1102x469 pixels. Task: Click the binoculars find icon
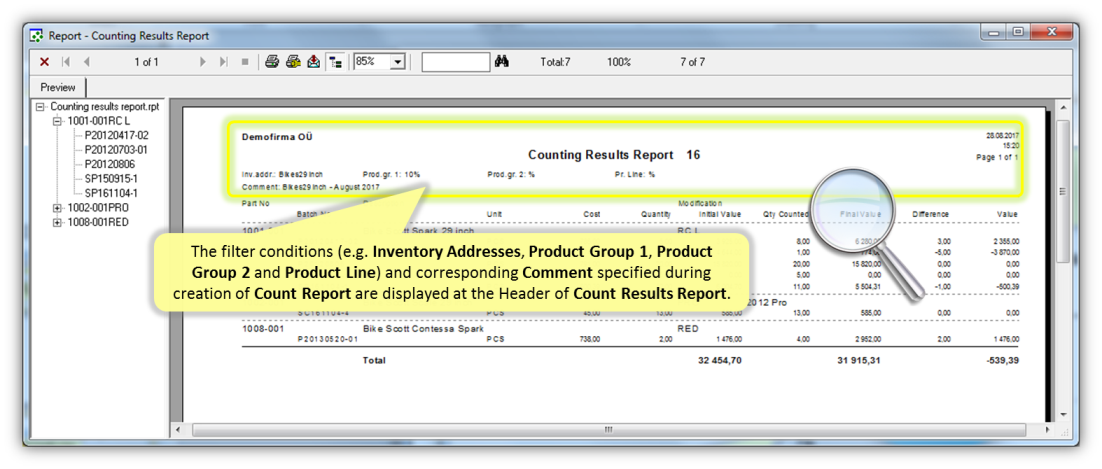click(x=502, y=62)
